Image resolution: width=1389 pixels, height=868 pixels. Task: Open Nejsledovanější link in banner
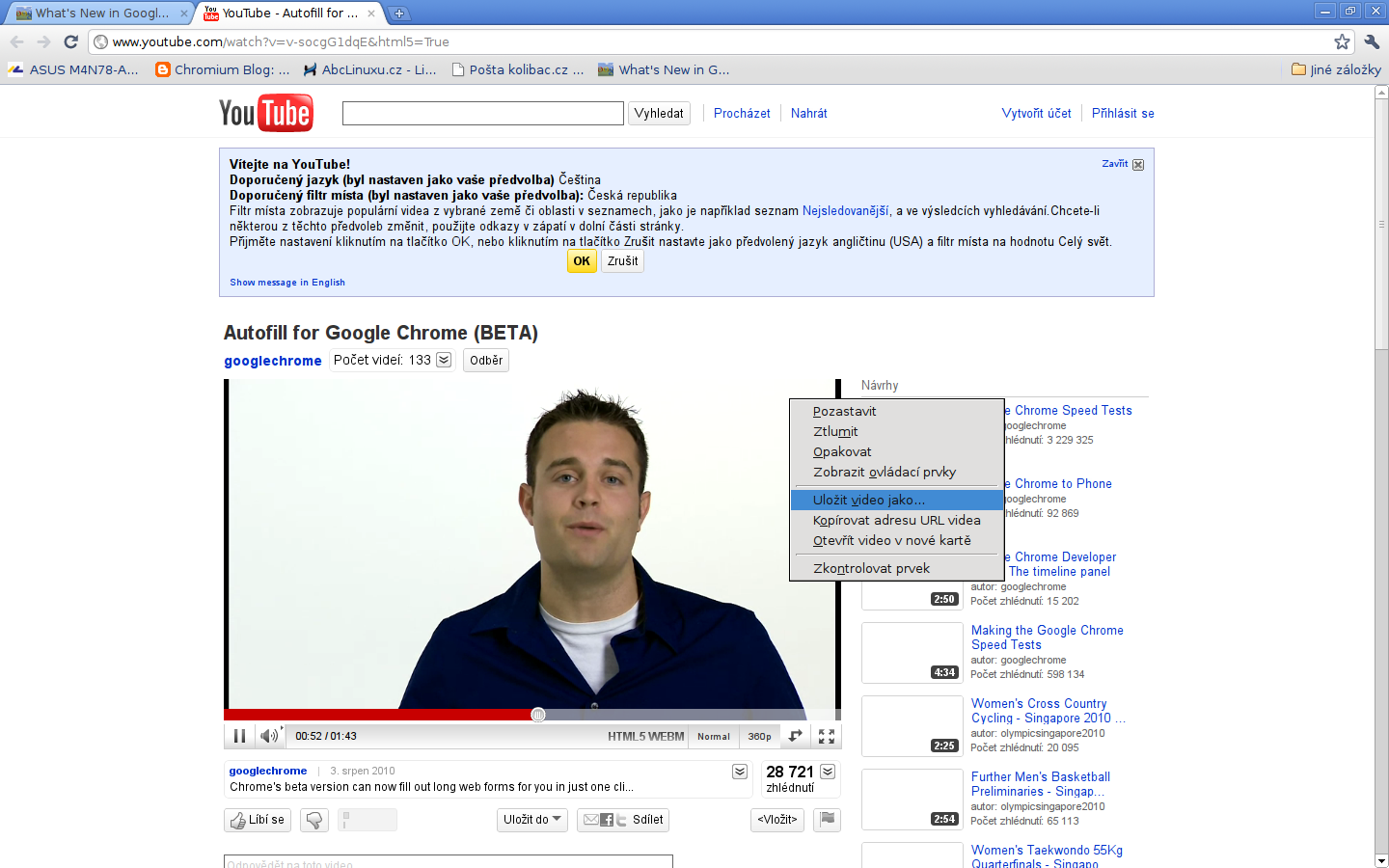click(846, 210)
